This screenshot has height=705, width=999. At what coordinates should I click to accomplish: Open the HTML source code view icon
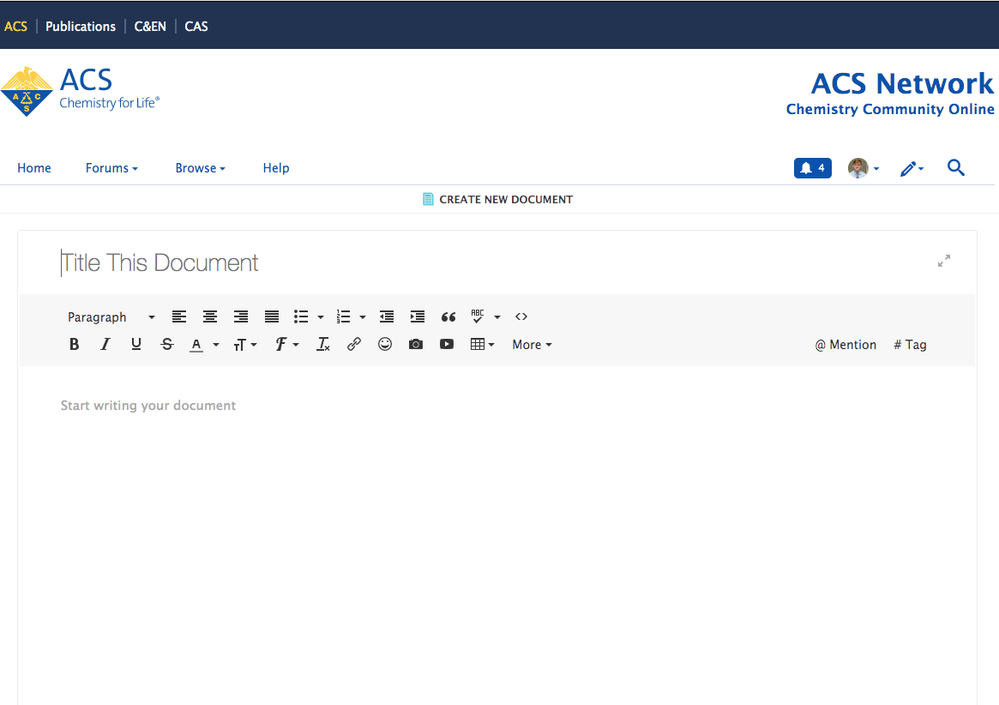(521, 317)
